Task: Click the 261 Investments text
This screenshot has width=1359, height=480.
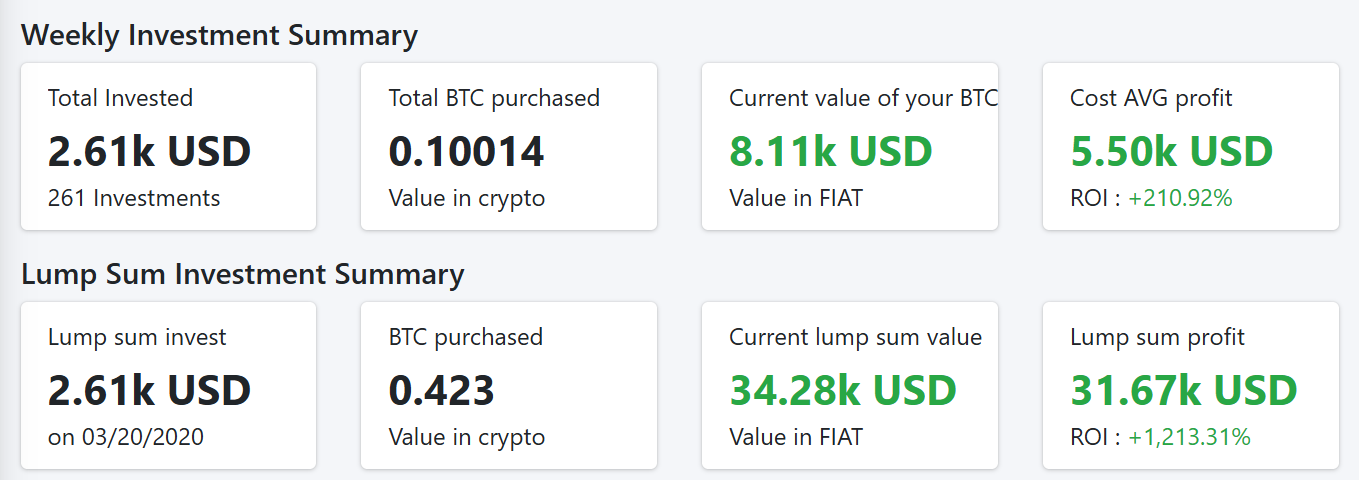Action: pos(134,198)
